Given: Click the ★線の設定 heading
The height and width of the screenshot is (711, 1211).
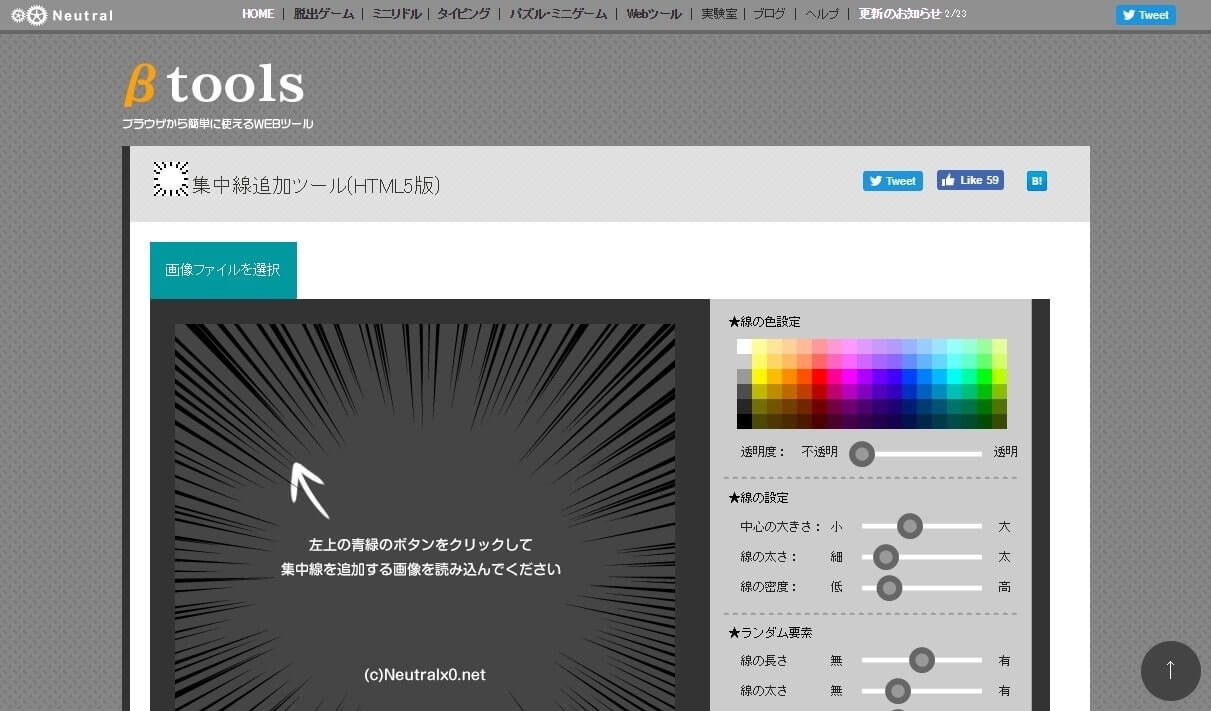Looking at the screenshot, I should coord(759,497).
